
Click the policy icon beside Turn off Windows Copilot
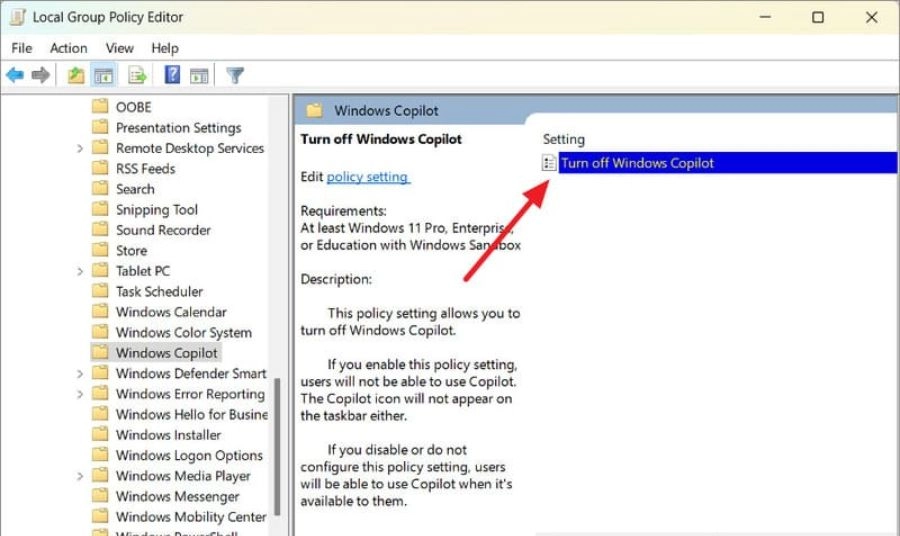(549, 163)
